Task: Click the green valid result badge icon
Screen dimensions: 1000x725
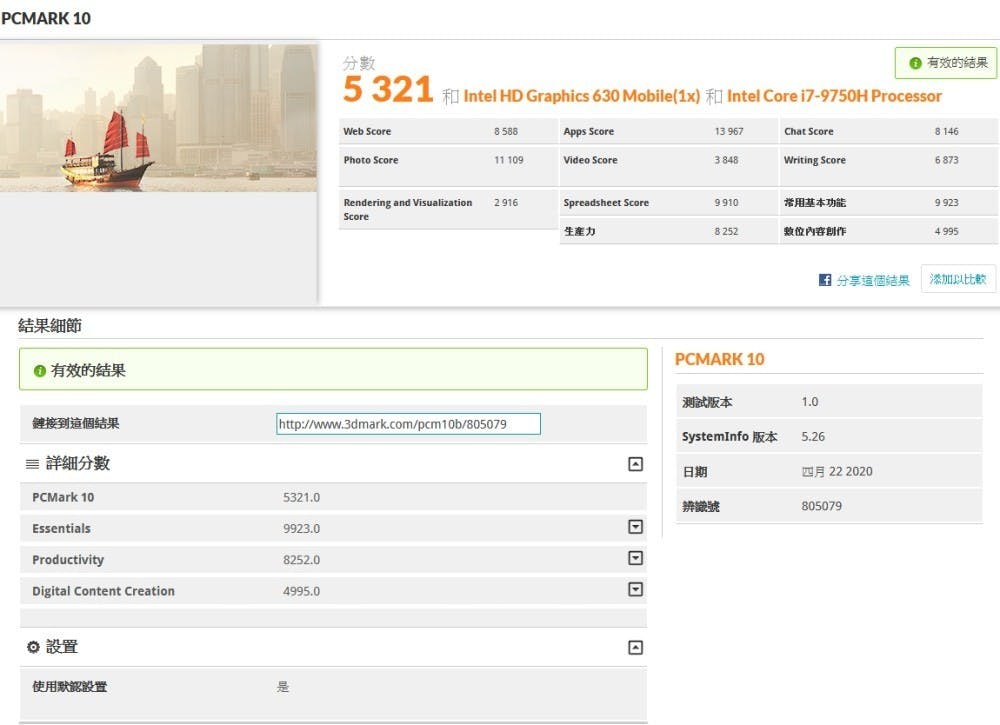Action: [x=915, y=64]
